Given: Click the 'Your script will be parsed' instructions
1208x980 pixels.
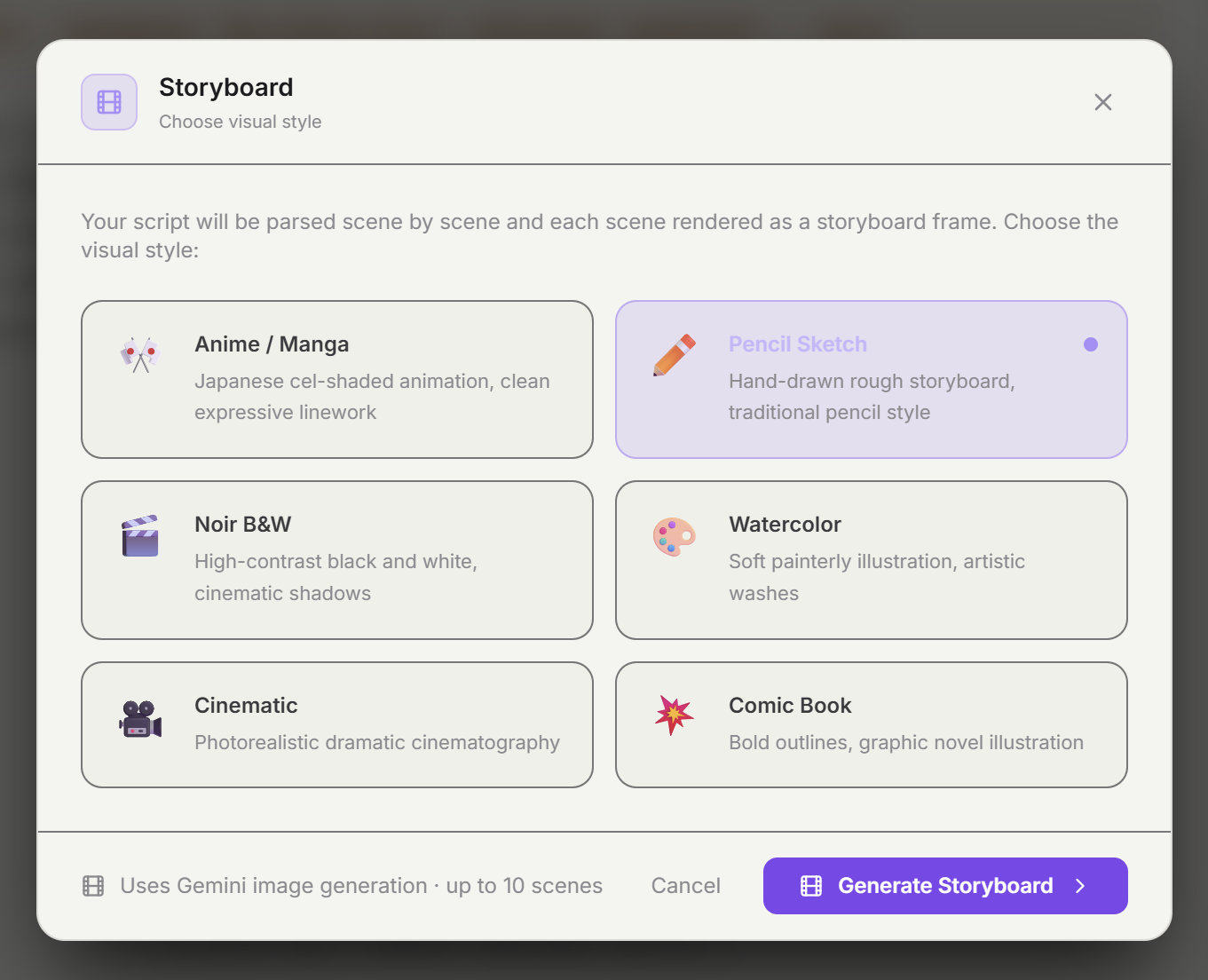Looking at the screenshot, I should click(x=600, y=236).
